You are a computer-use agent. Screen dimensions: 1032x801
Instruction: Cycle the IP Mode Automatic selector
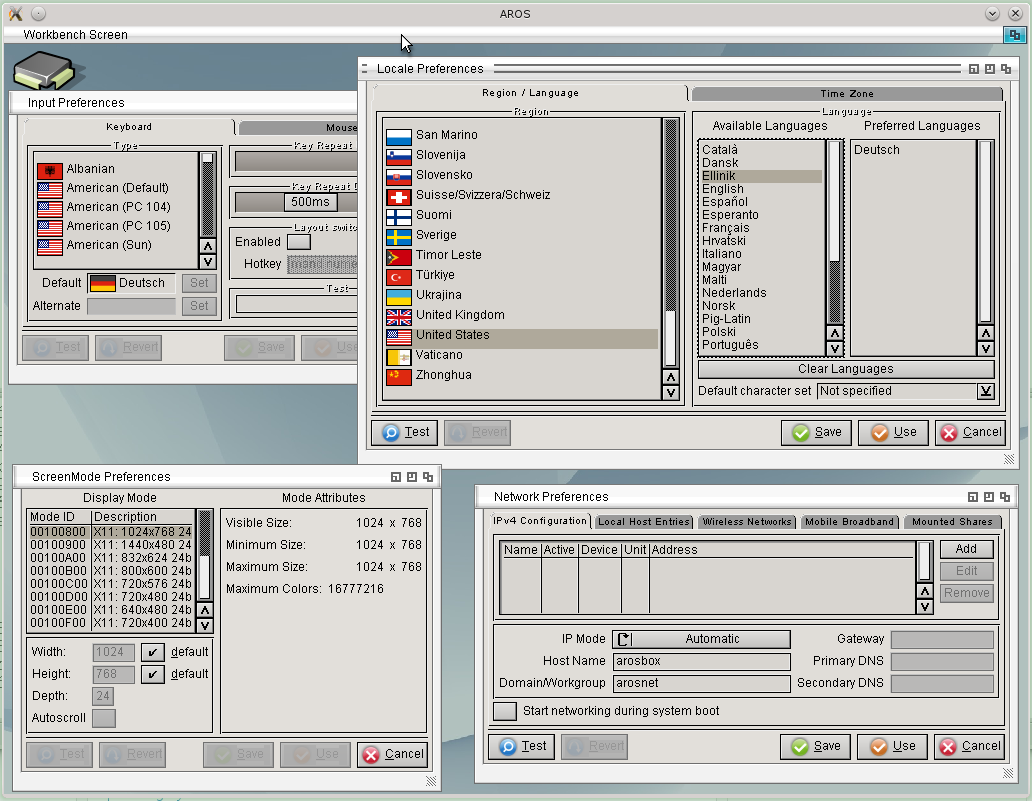[701, 639]
